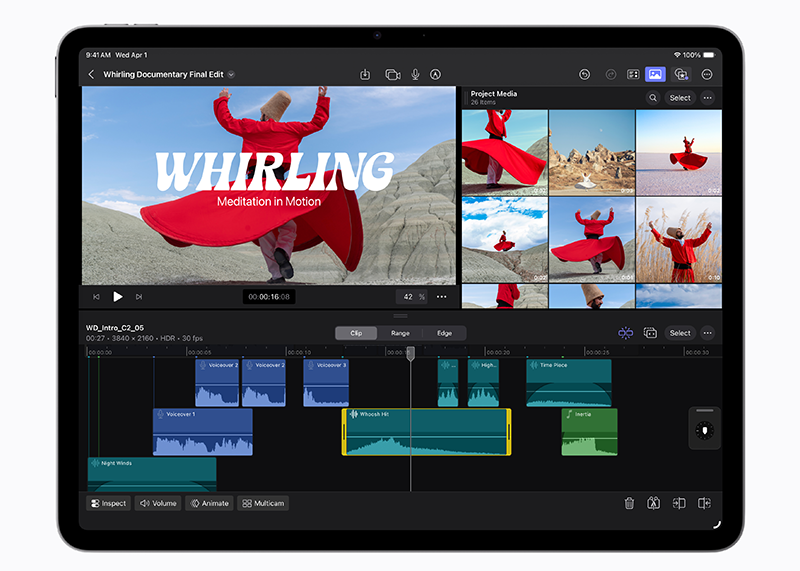Search the Project Media browser
This screenshot has height=571, width=800.
pyautogui.click(x=653, y=98)
